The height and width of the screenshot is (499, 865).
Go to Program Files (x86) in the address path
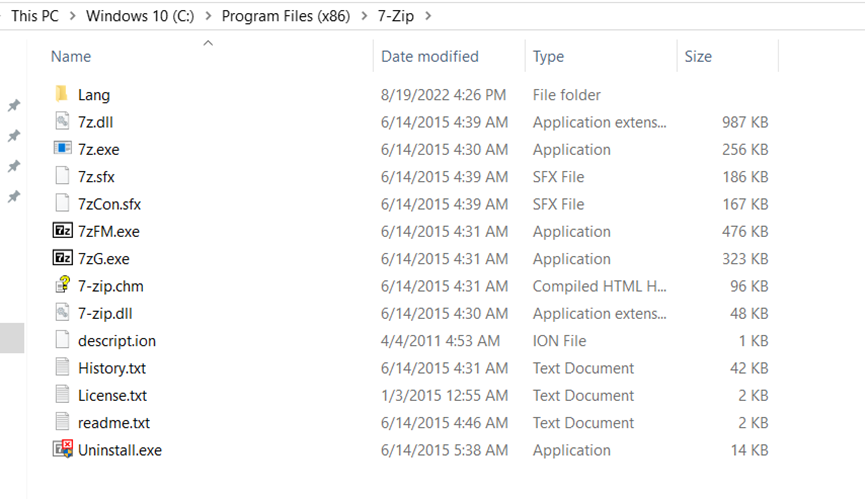click(288, 16)
